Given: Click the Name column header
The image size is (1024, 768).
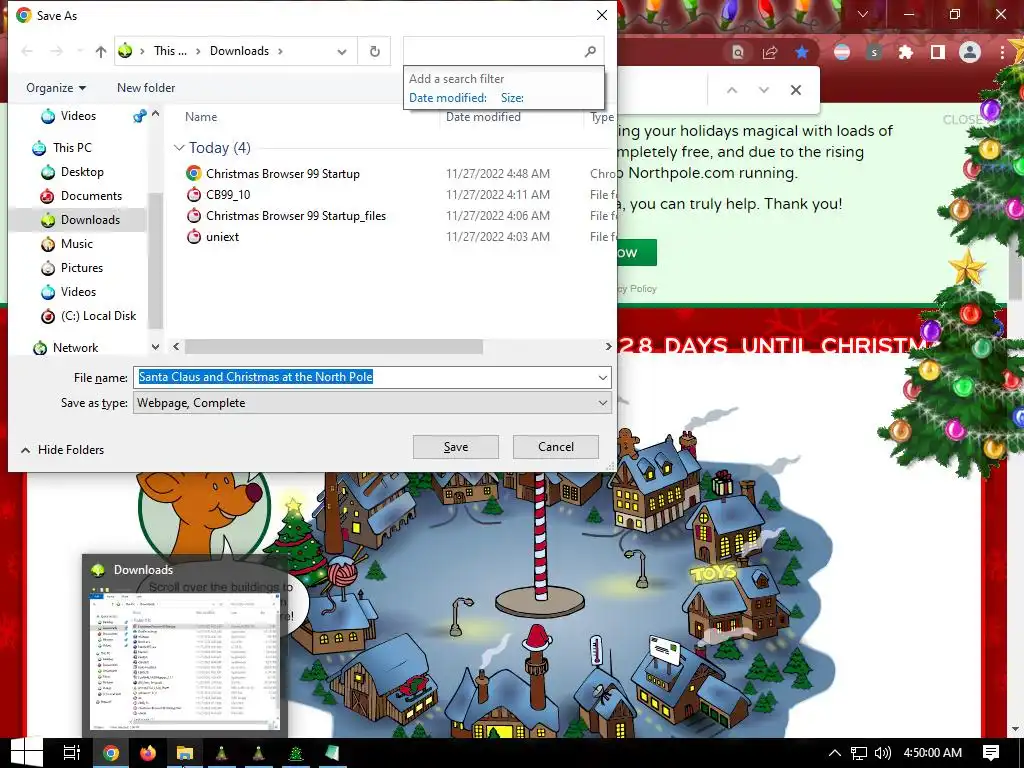Looking at the screenshot, I should [x=201, y=117].
